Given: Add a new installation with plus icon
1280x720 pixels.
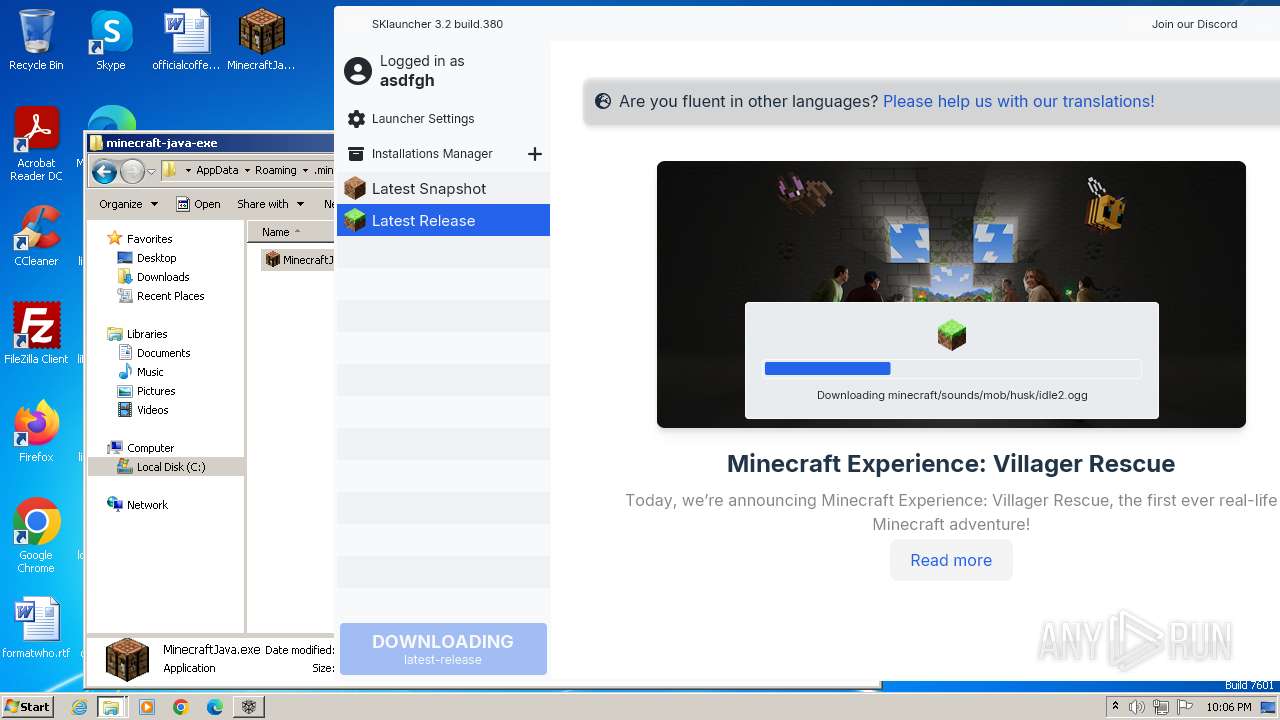Looking at the screenshot, I should [x=535, y=154].
